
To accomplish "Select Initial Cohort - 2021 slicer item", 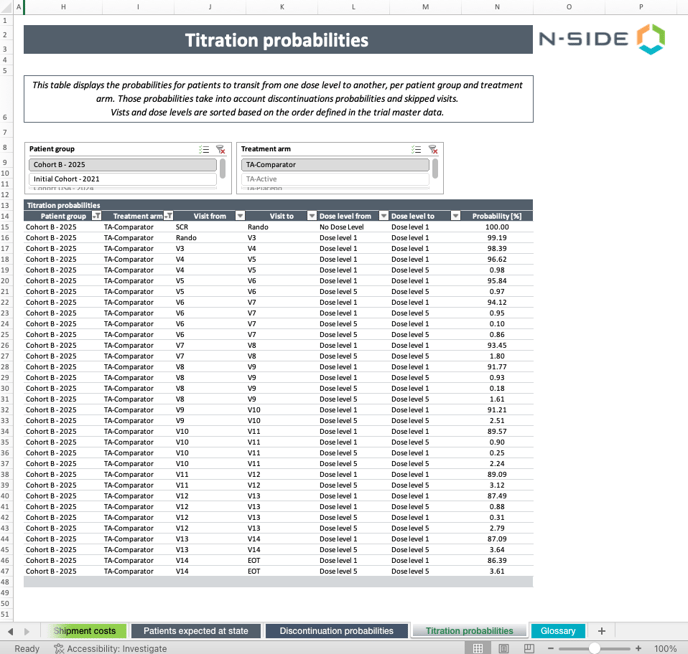I will [x=120, y=180].
